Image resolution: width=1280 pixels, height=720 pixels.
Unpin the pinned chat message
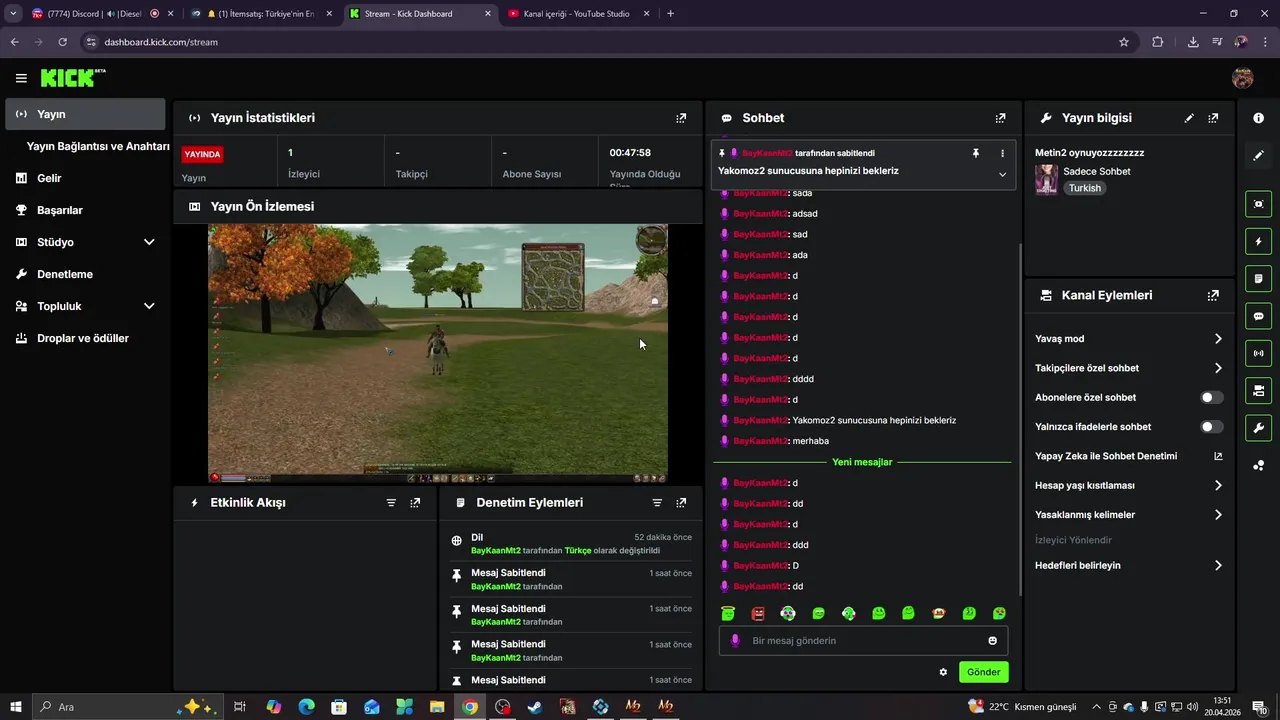pos(976,153)
